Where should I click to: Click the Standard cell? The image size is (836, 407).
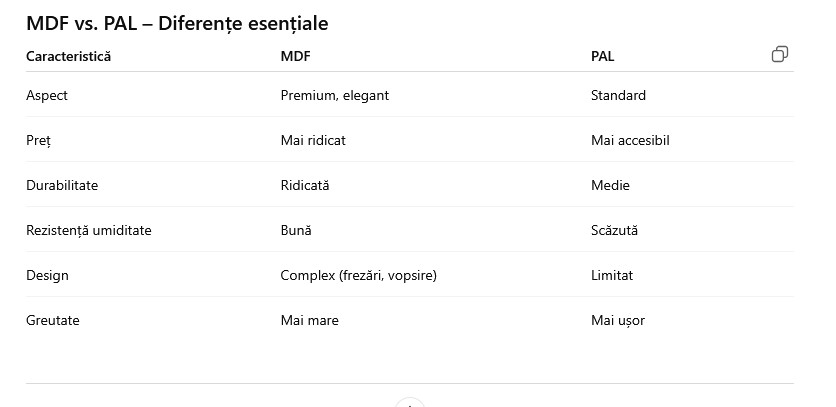point(618,96)
